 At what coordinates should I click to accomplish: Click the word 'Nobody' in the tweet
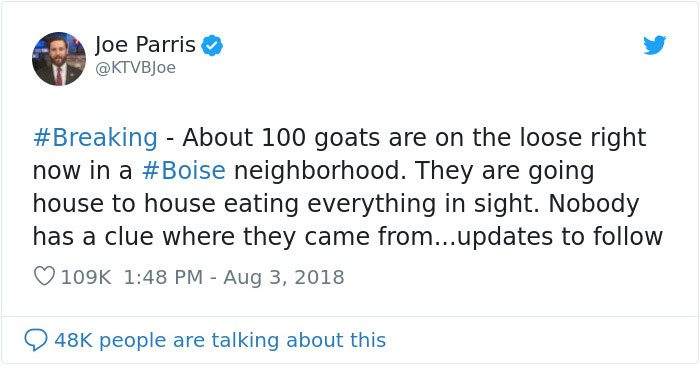tap(594, 203)
